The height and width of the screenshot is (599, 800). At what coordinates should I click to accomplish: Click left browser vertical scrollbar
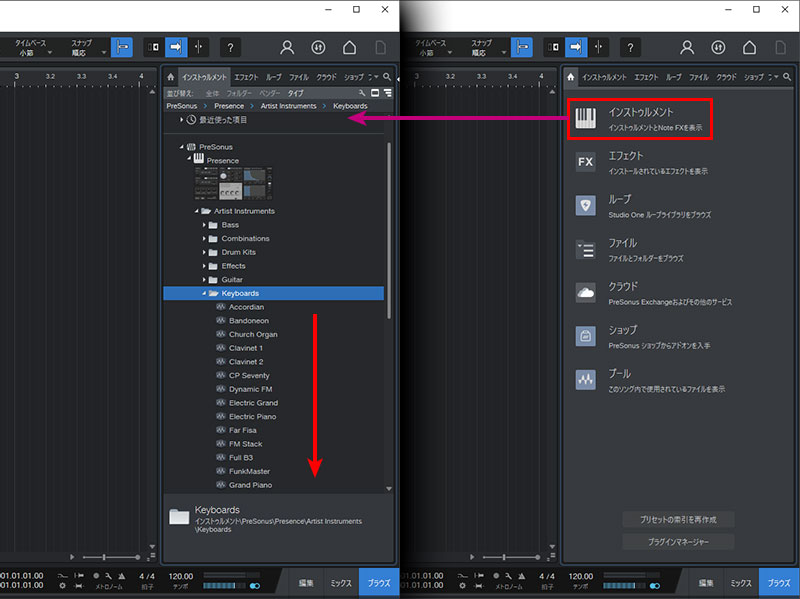(389, 231)
